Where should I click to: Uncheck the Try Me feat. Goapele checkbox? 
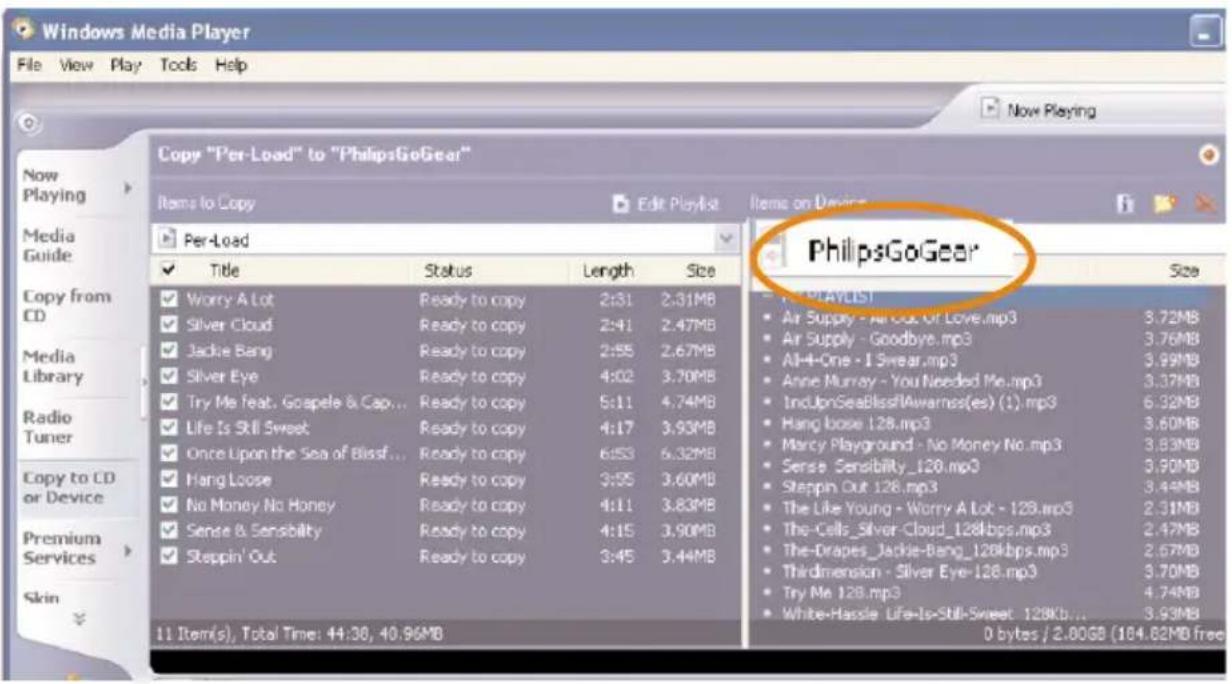pyautogui.click(x=168, y=402)
